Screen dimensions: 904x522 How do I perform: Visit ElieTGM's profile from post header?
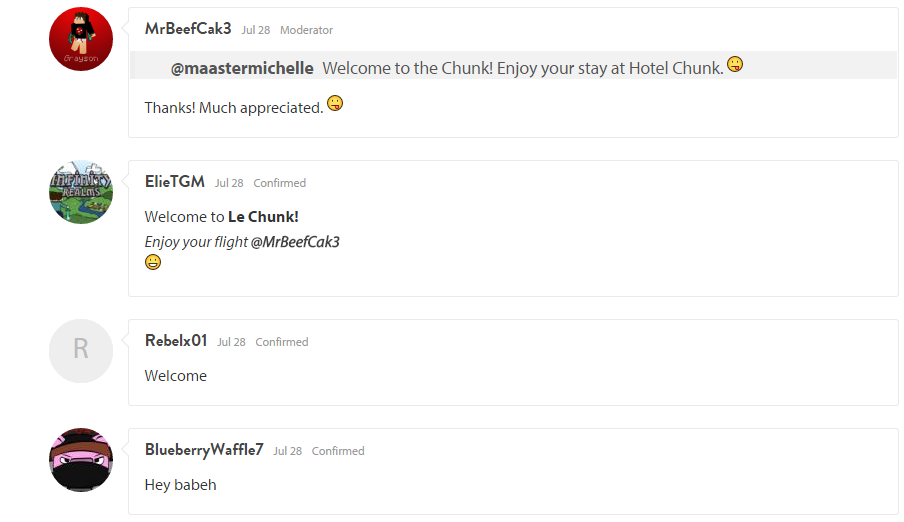175,182
